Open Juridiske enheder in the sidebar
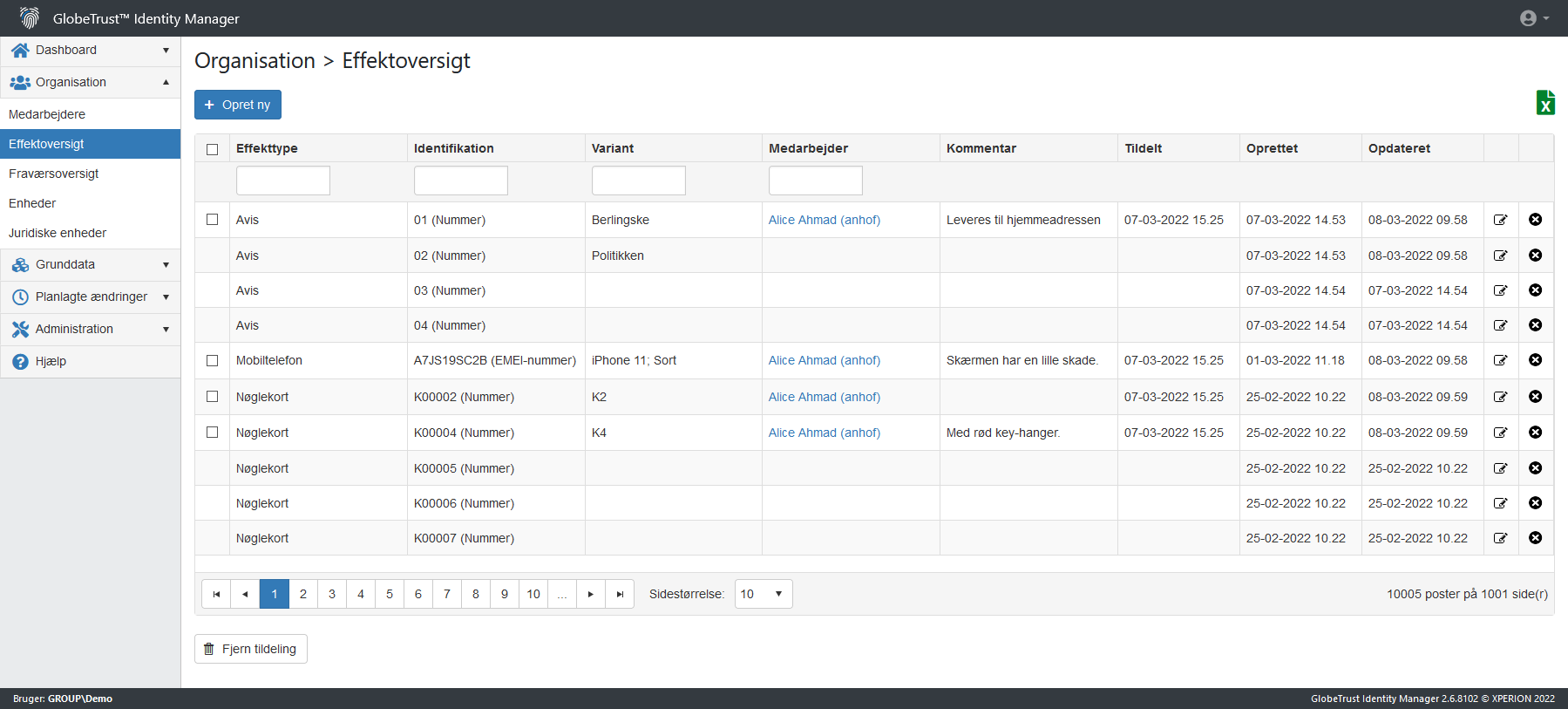The image size is (1568, 709). tap(91, 233)
